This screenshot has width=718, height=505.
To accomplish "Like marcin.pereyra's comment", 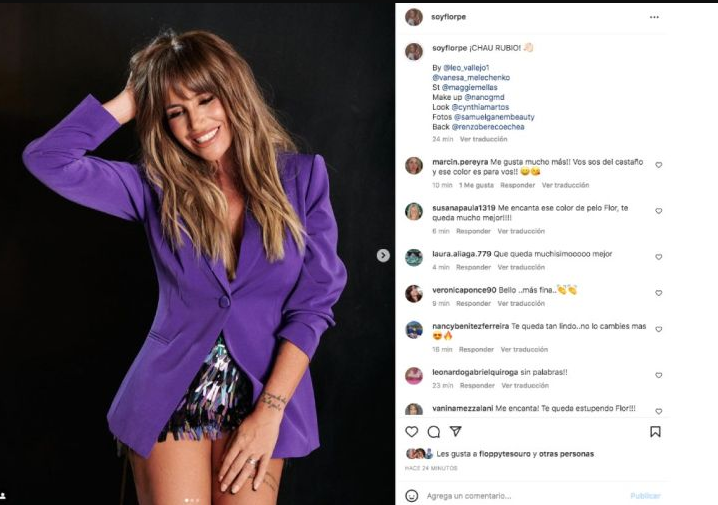I will click(658, 165).
